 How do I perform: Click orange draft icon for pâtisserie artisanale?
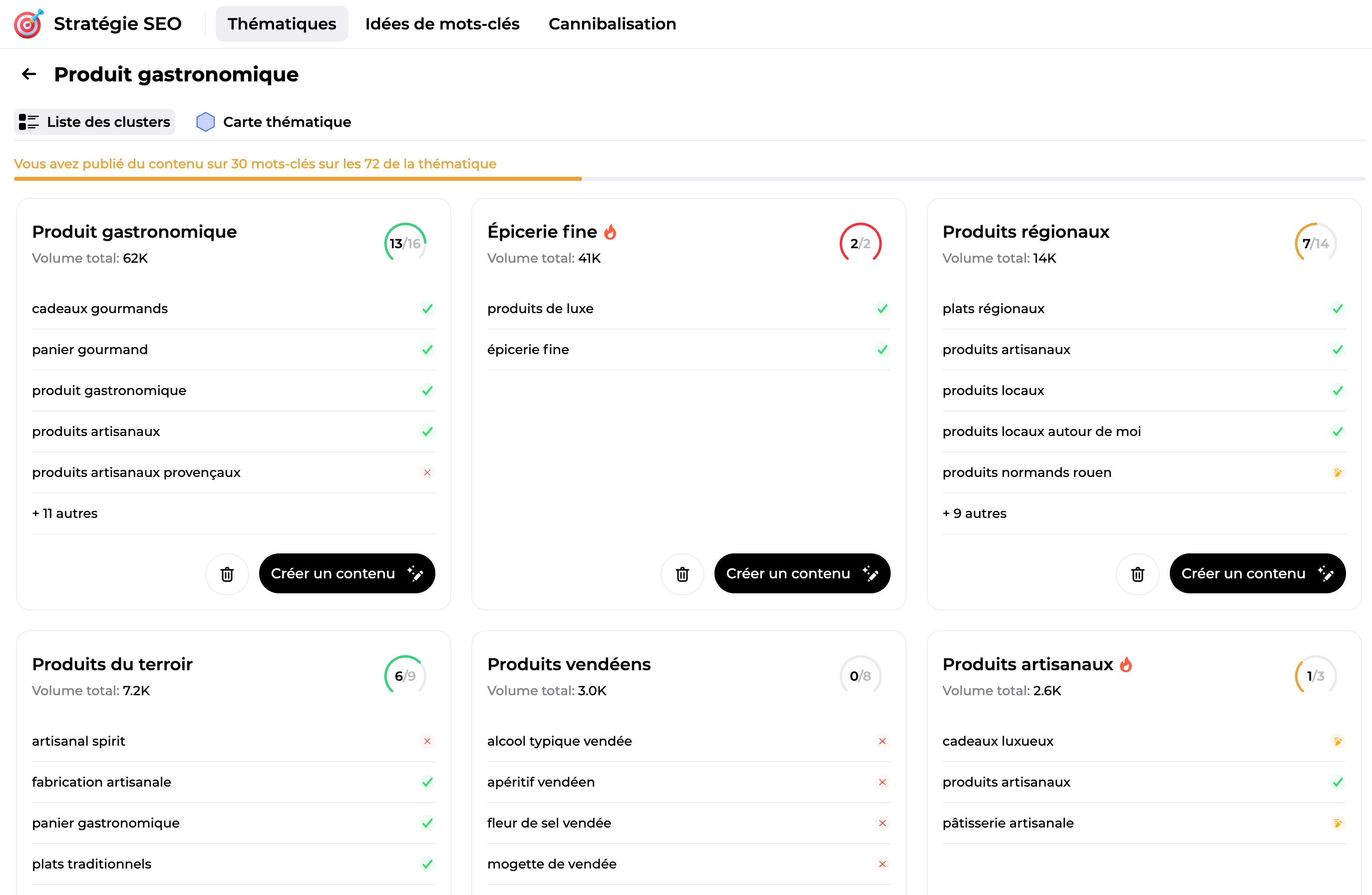(x=1338, y=823)
